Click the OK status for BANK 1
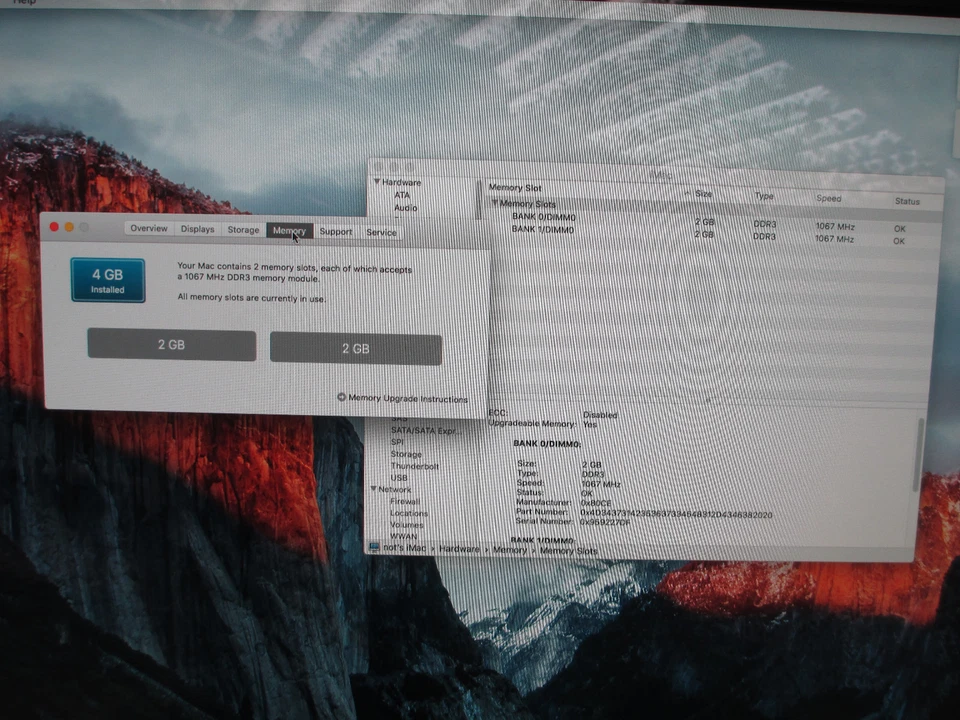 898,241
